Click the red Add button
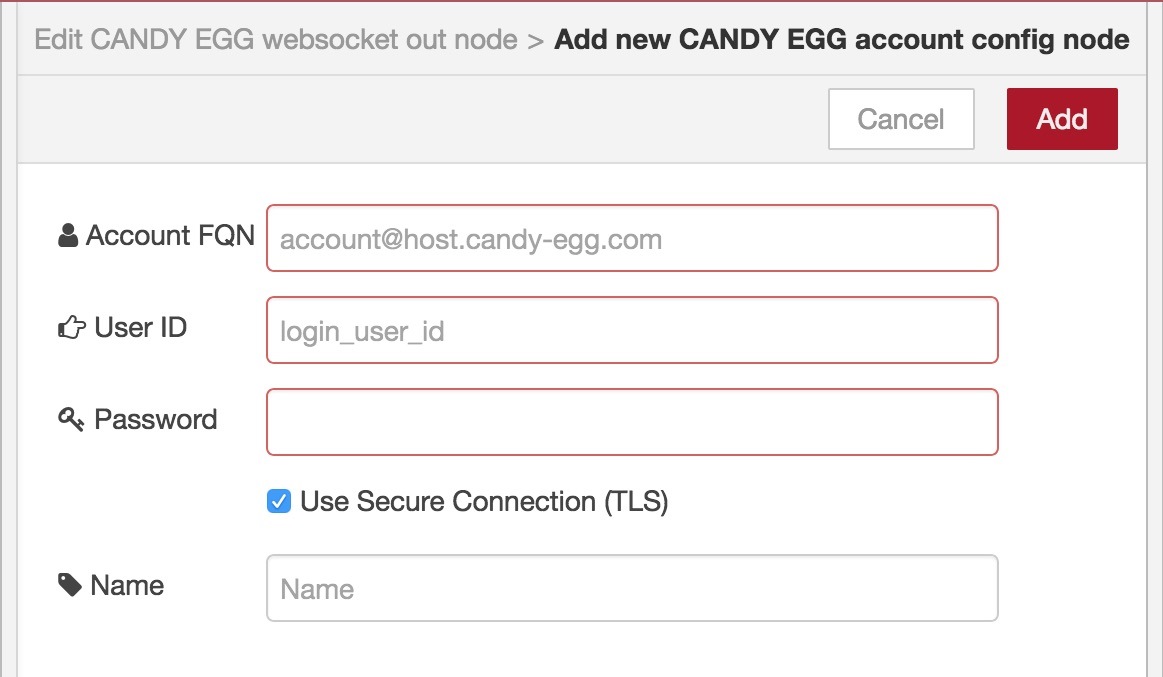 [1062, 119]
